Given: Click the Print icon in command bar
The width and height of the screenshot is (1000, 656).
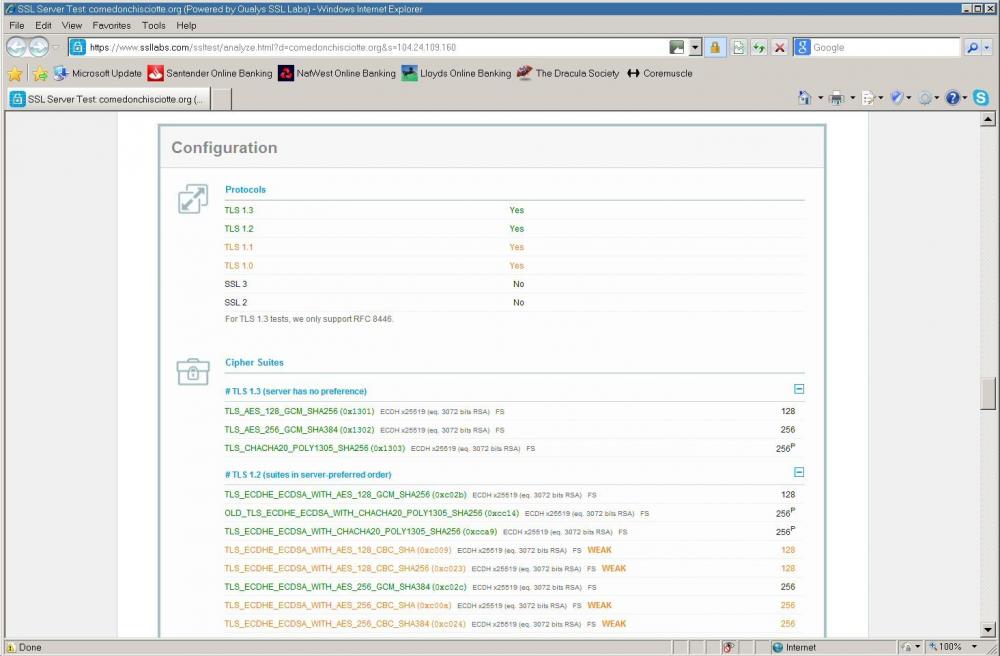Looking at the screenshot, I should point(836,98).
